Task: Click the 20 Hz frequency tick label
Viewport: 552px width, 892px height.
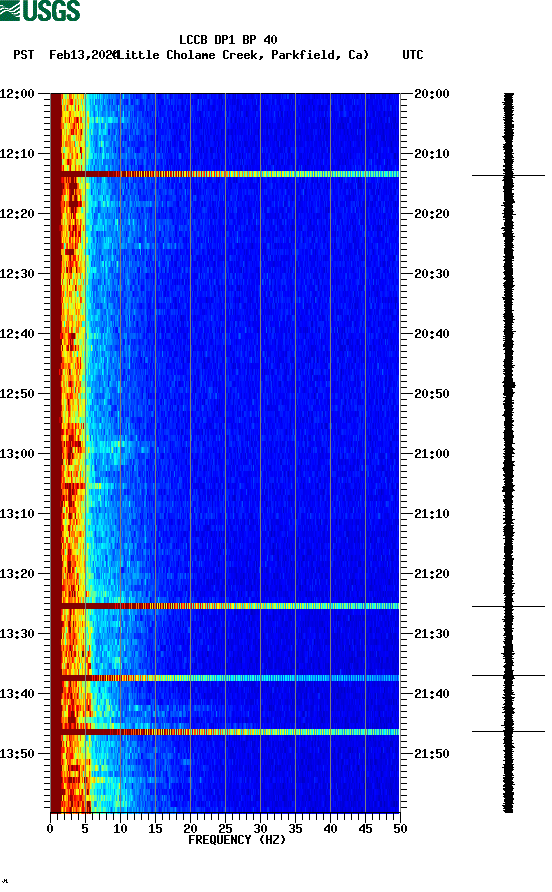Action: (x=191, y=829)
